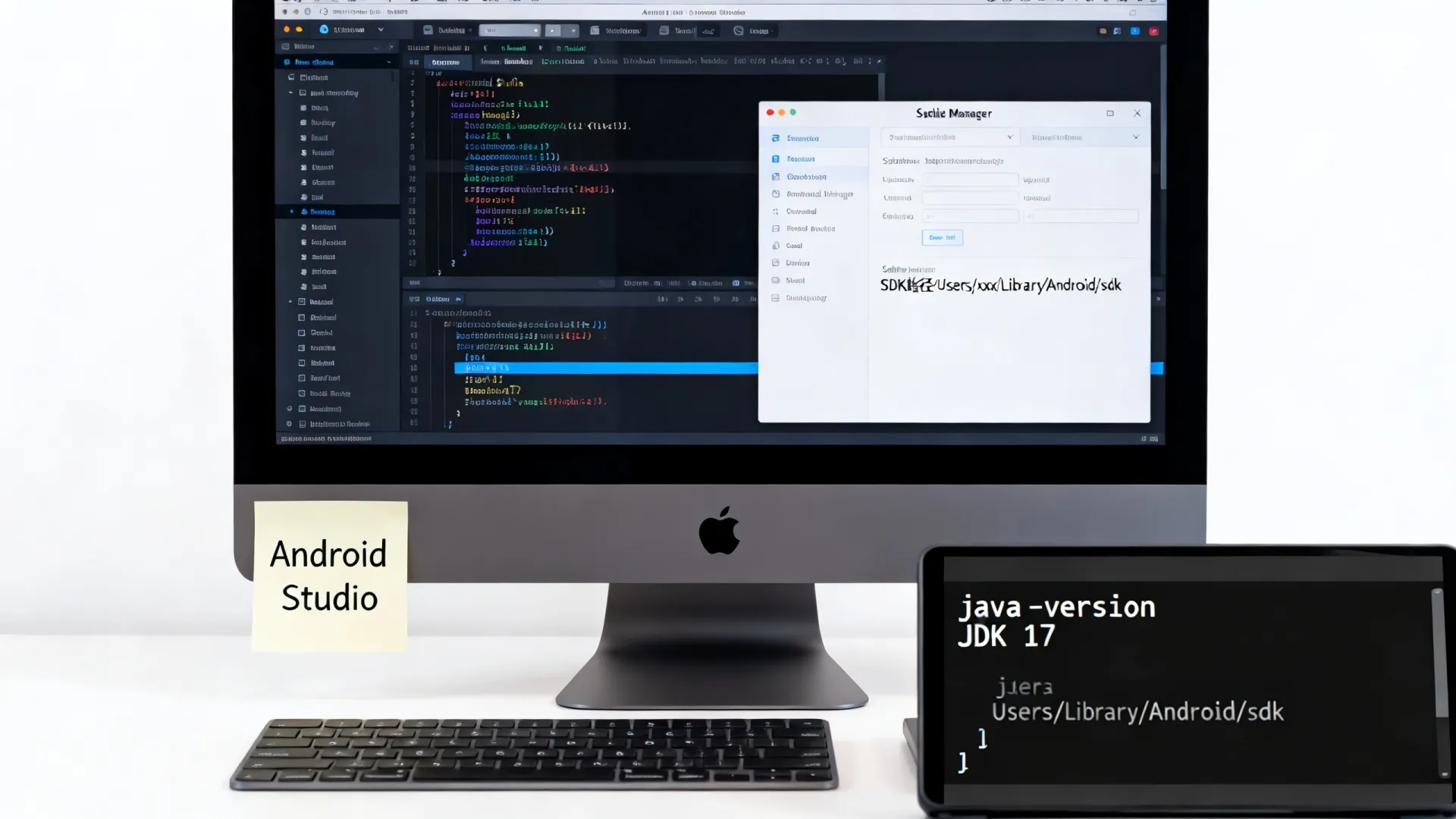Select the sidebar entry ending in "Manager"
Viewport: 1456px width, 819px height.
[x=814, y=194]
